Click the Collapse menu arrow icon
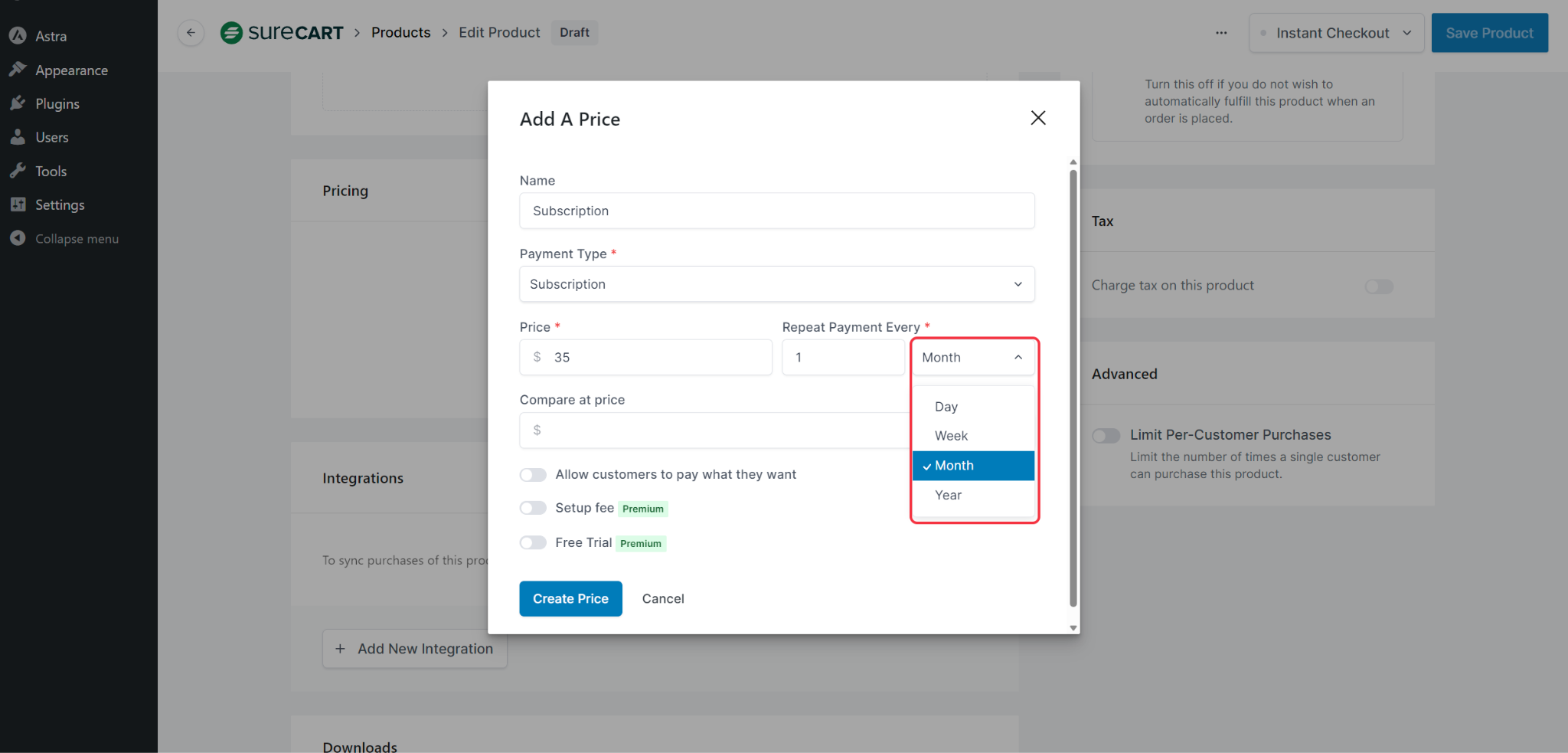Viewport: 1568px width, 753px height. pyautogui.click(x=18, y=238)
